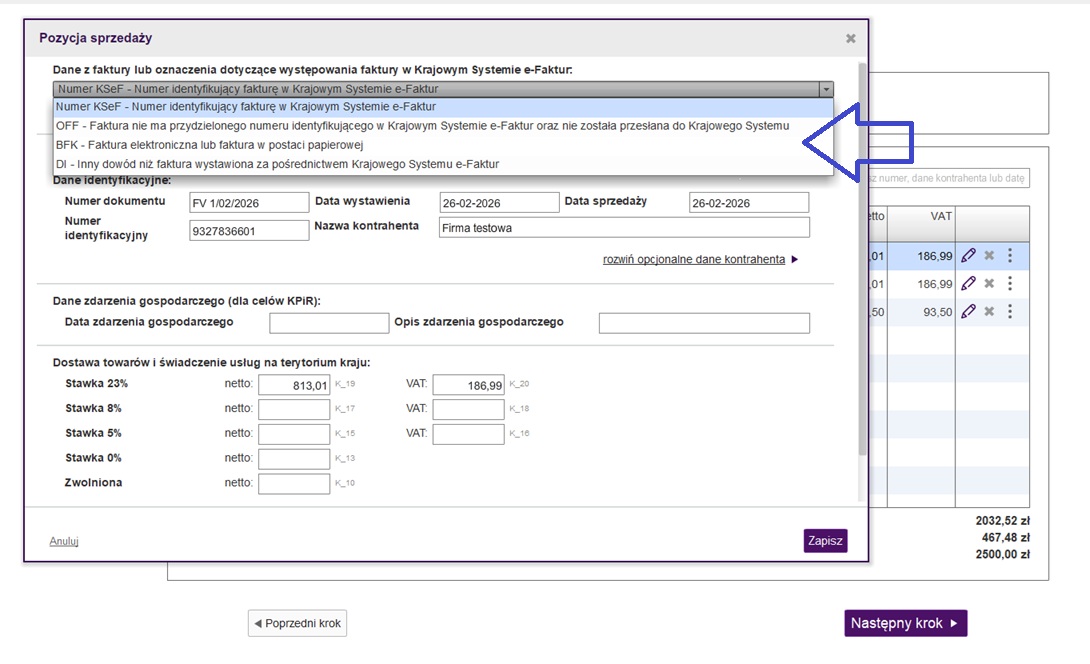Collapse the KSeF type dropdown arrow

tap(825, 89)
